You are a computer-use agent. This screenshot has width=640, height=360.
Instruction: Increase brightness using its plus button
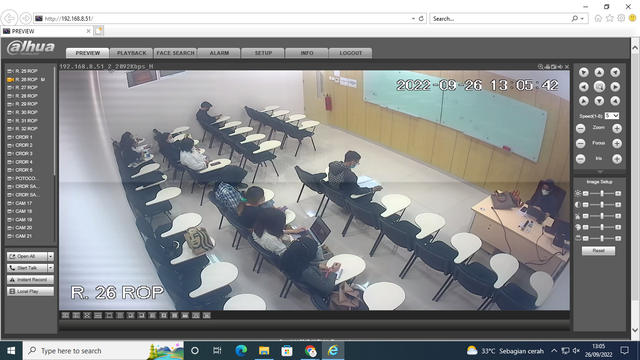point(618,193)
